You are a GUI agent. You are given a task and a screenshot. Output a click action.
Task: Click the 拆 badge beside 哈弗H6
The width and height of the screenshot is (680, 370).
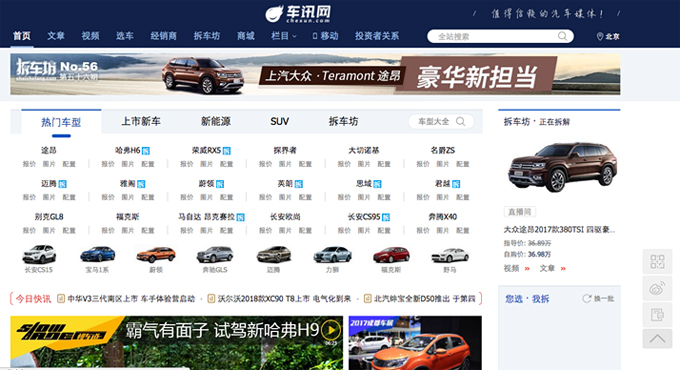(x=146, y=151)
